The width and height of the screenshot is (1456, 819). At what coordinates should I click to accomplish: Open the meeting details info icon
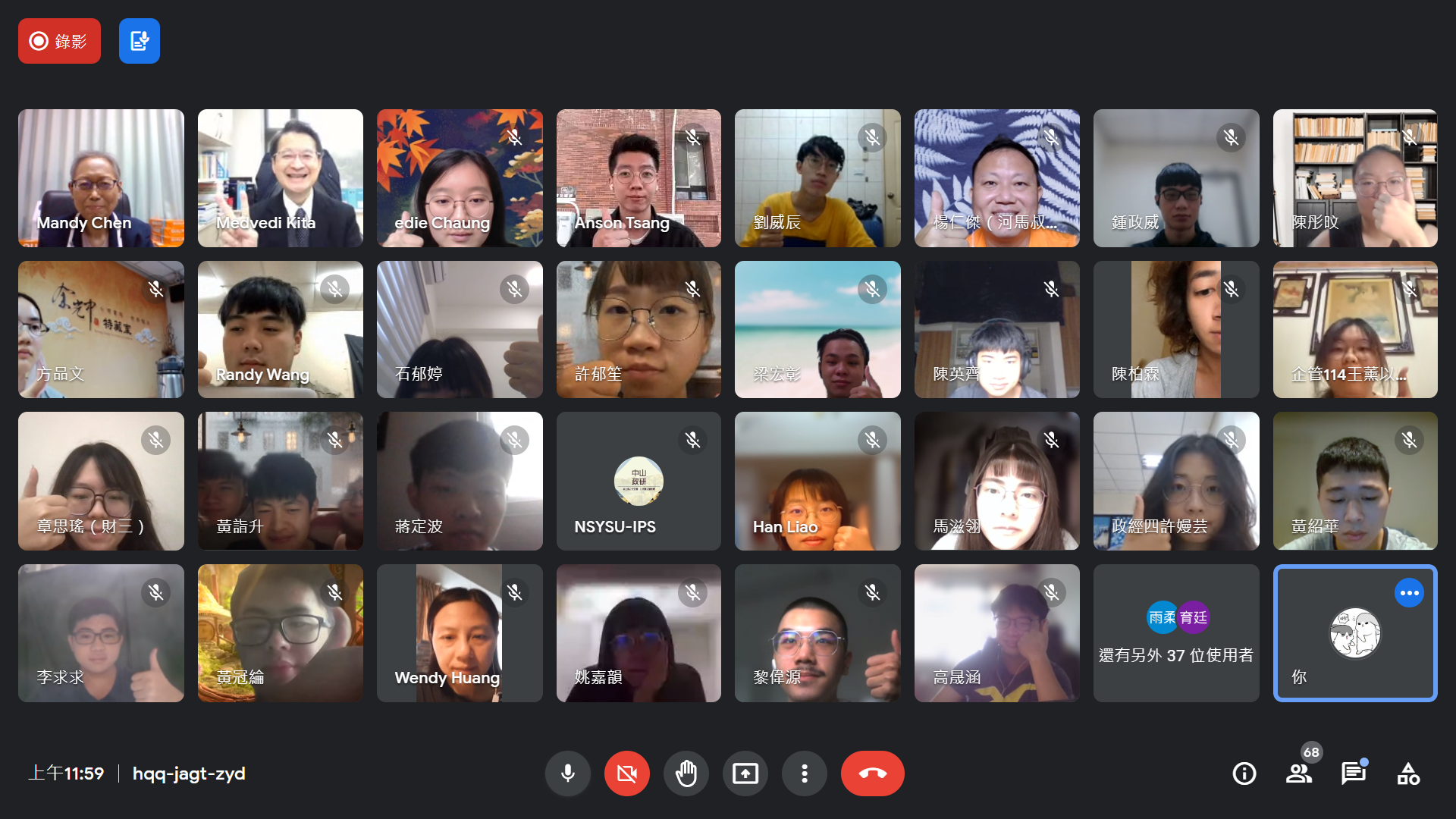point(1244,773)
